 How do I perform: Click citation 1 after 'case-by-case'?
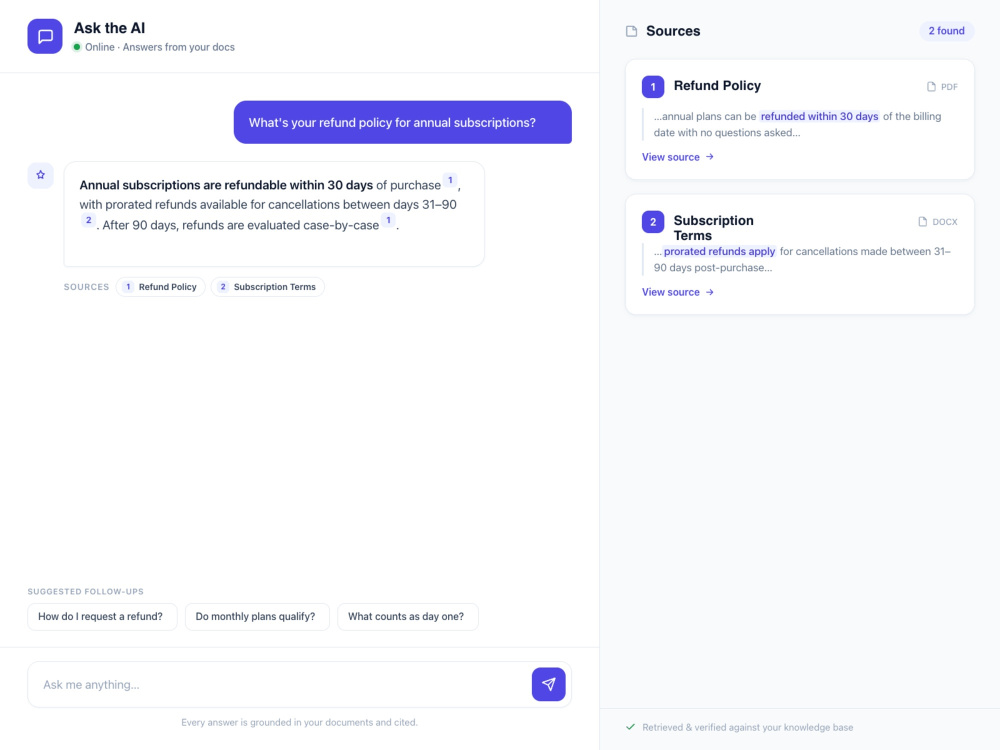click(x=388, y=221)
